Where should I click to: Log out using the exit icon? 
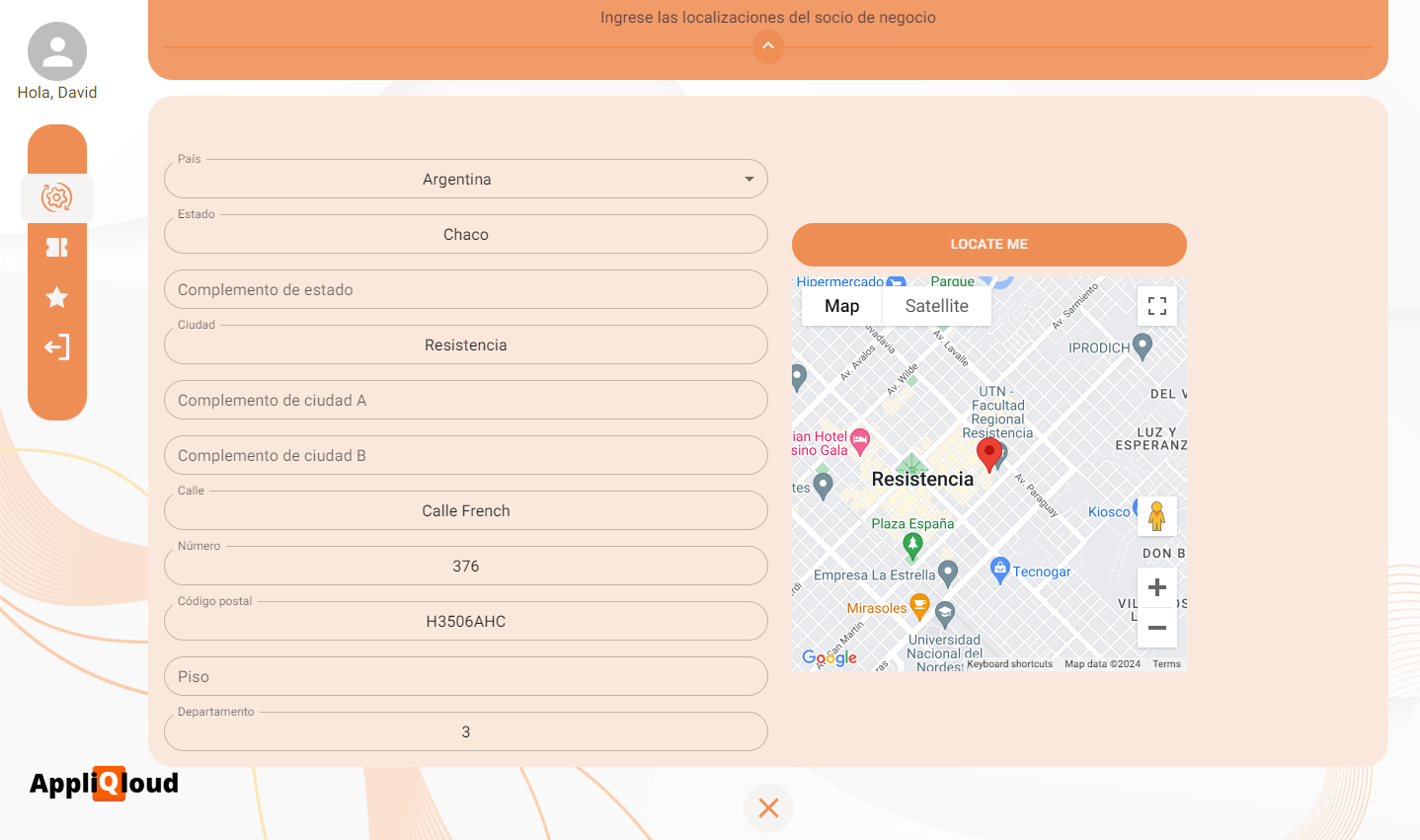pos(57,346)
